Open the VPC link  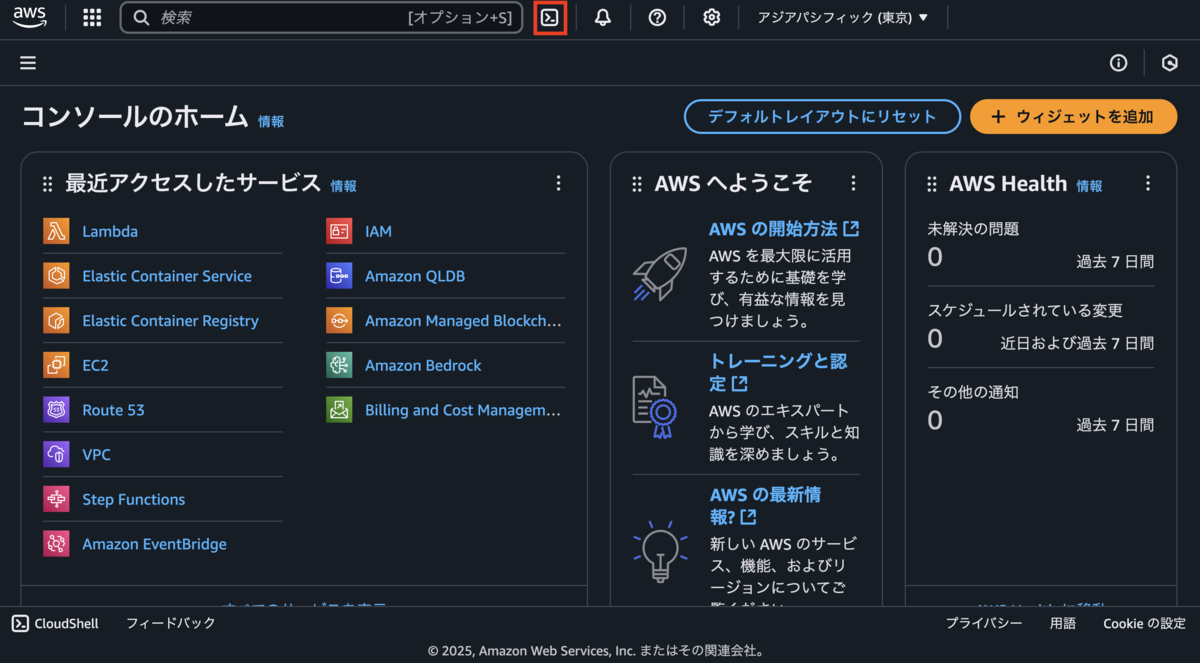point(96,454)
